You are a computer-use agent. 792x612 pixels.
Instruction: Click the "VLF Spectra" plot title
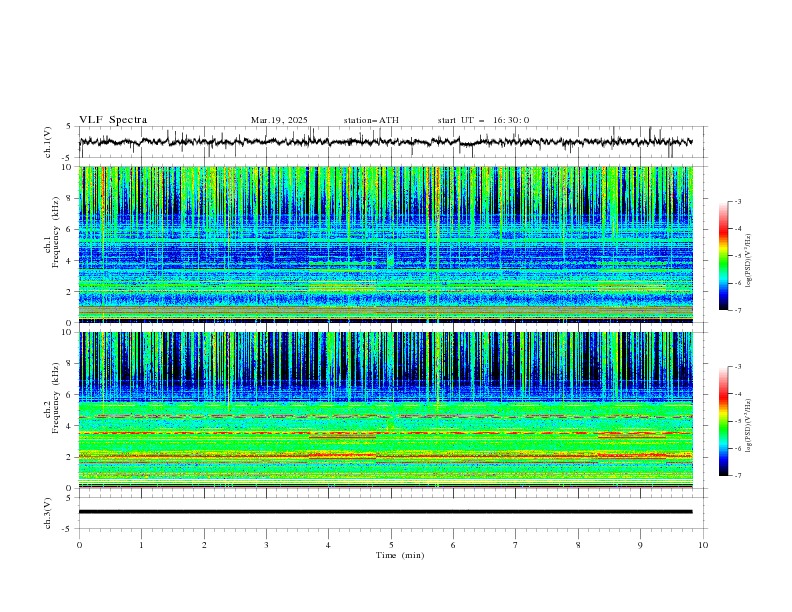point(113,120)
